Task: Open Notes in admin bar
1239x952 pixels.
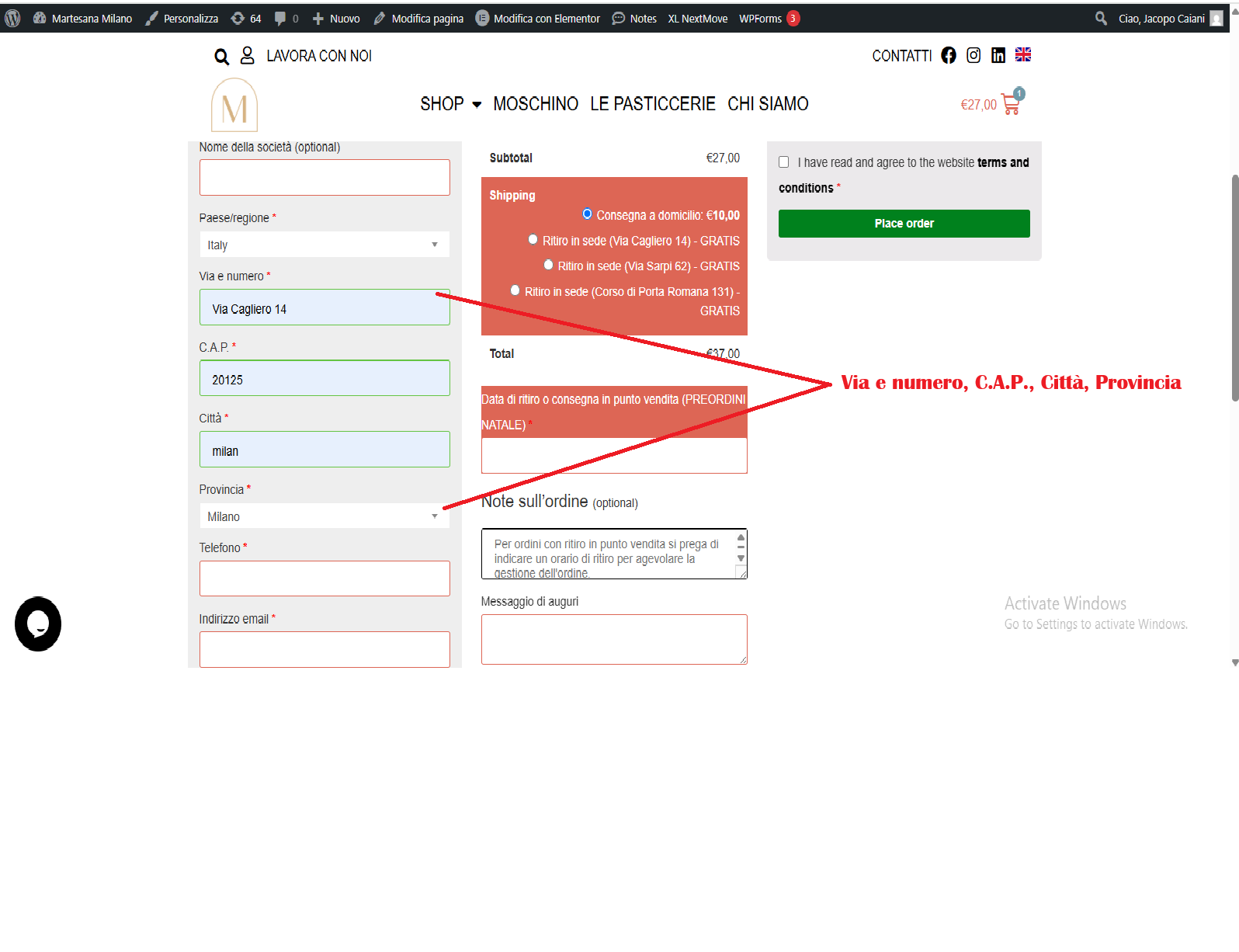Action: point(634,19)
